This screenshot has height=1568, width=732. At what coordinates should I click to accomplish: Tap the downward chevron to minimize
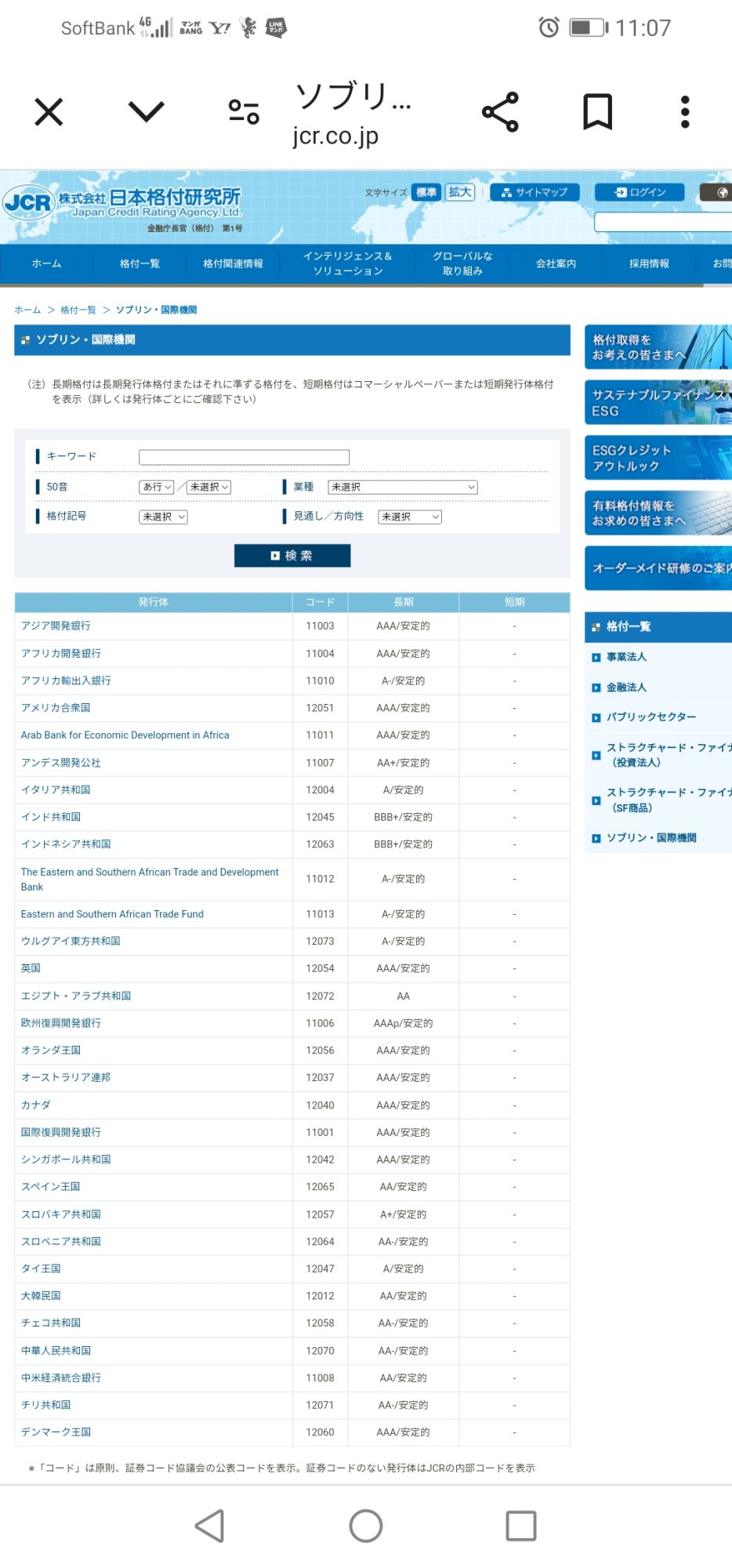(147, 112)
